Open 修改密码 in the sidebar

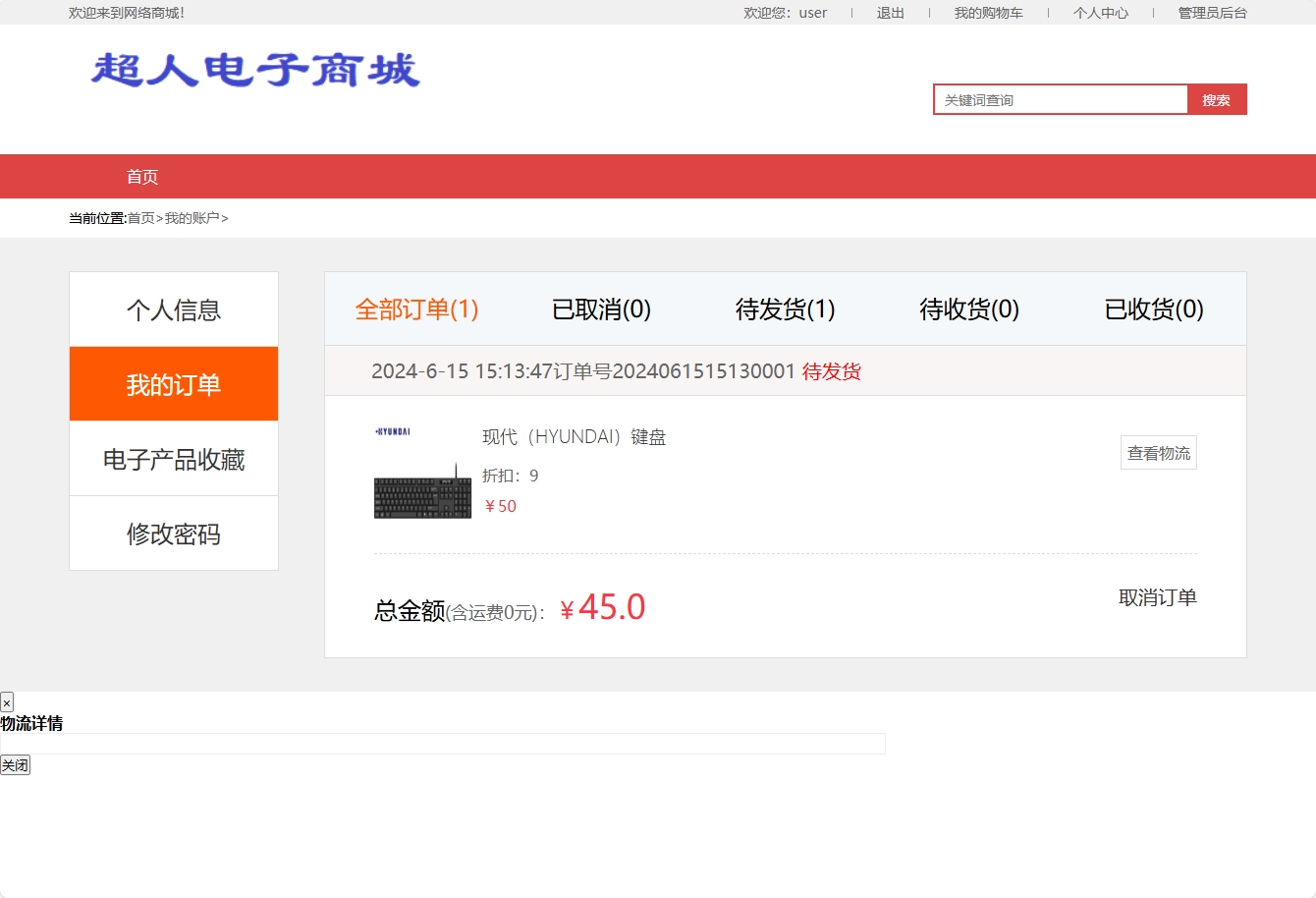174,533
